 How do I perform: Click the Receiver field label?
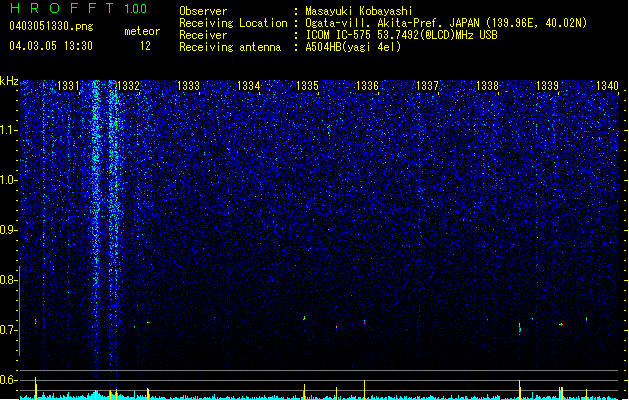[x=203, y=35]
